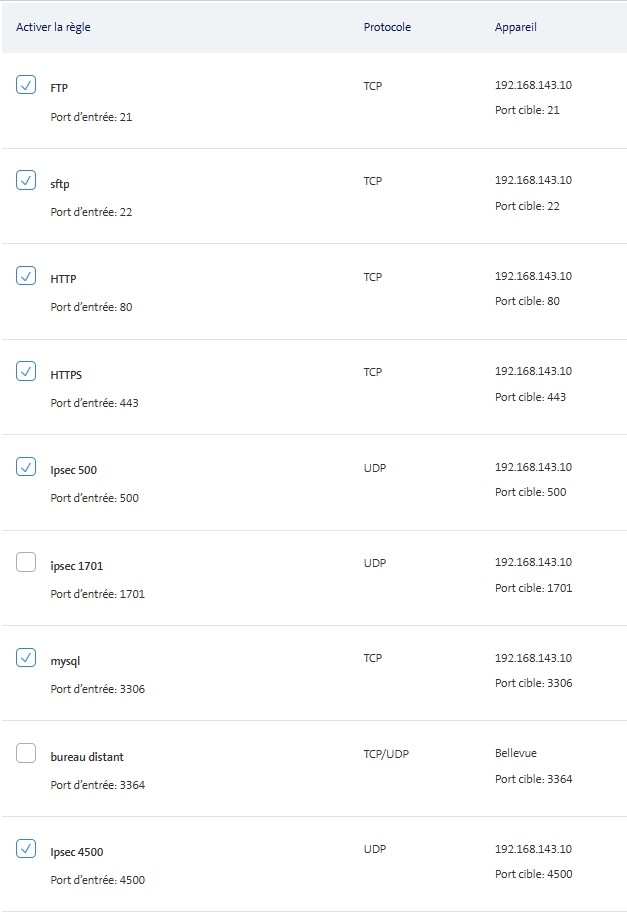Open the mysql rule entry

(x=65, y=661)
